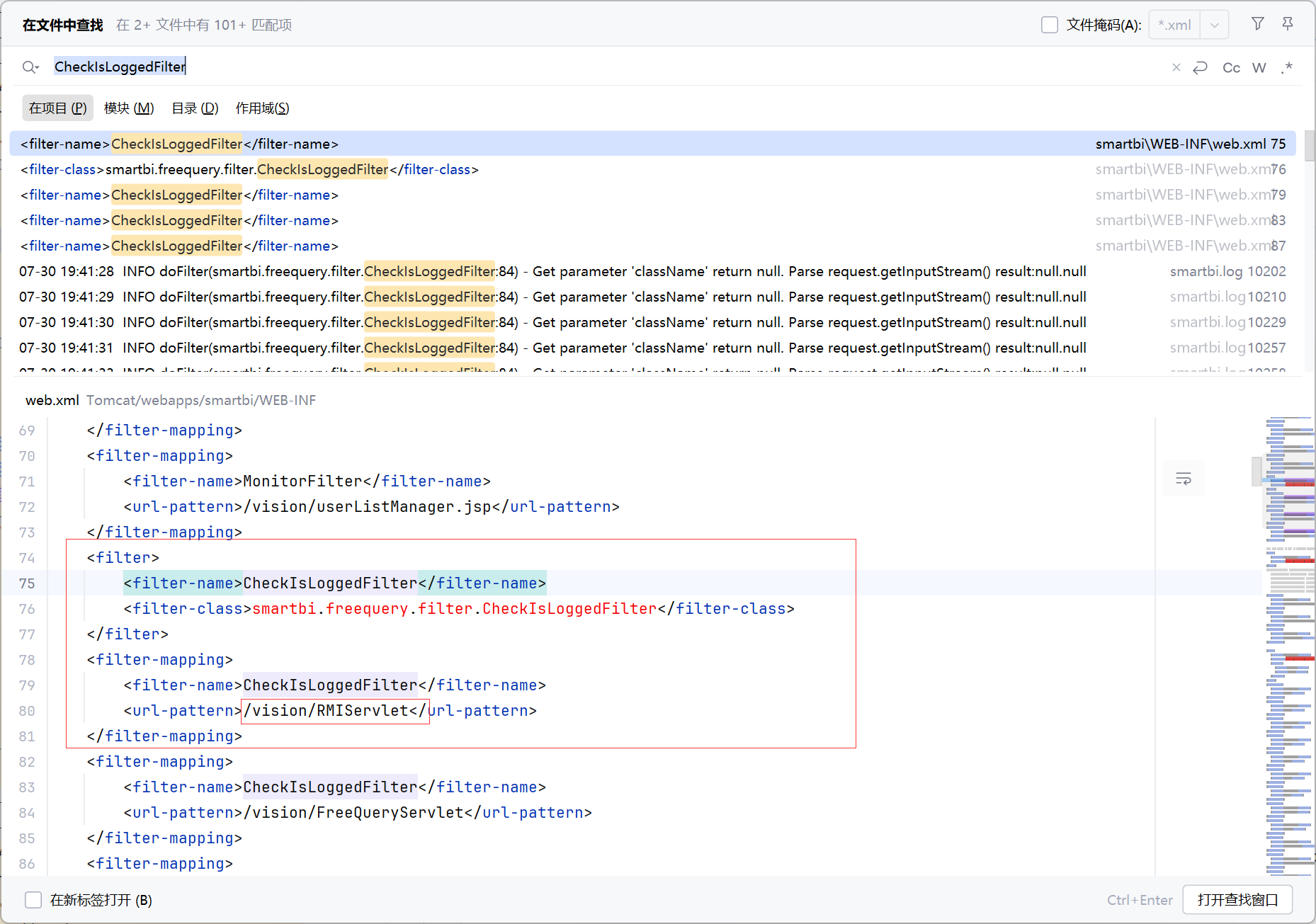Click CheckIsLoggedFilter on preview line 83

pos(330,787)
